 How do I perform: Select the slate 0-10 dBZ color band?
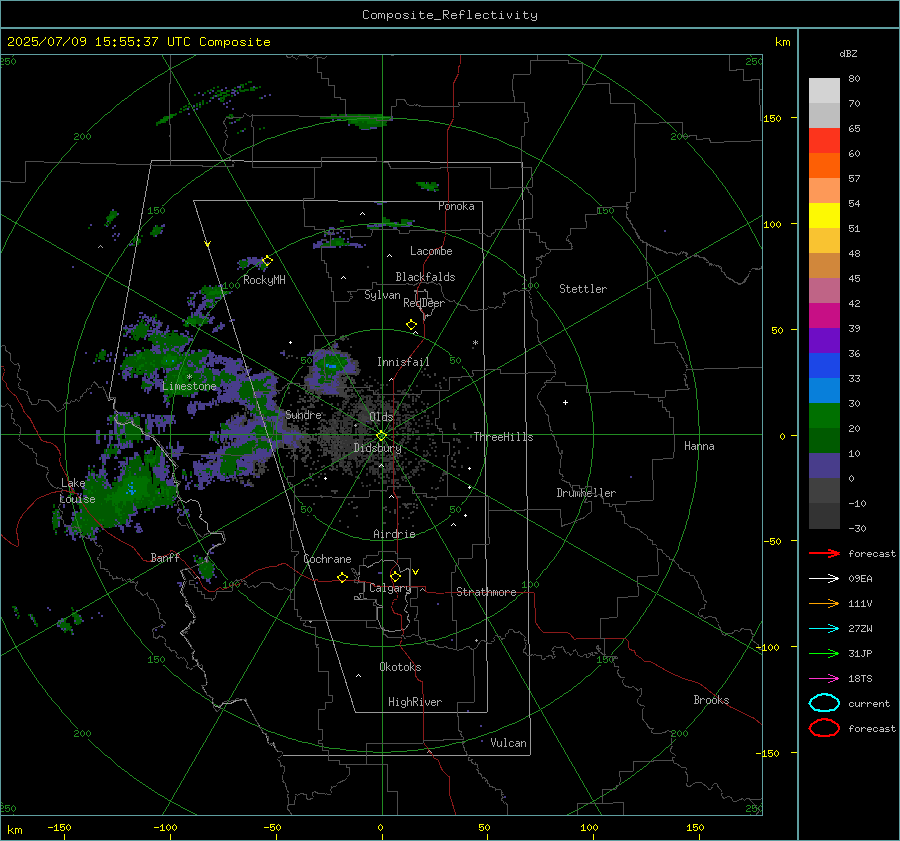[824, 466]
